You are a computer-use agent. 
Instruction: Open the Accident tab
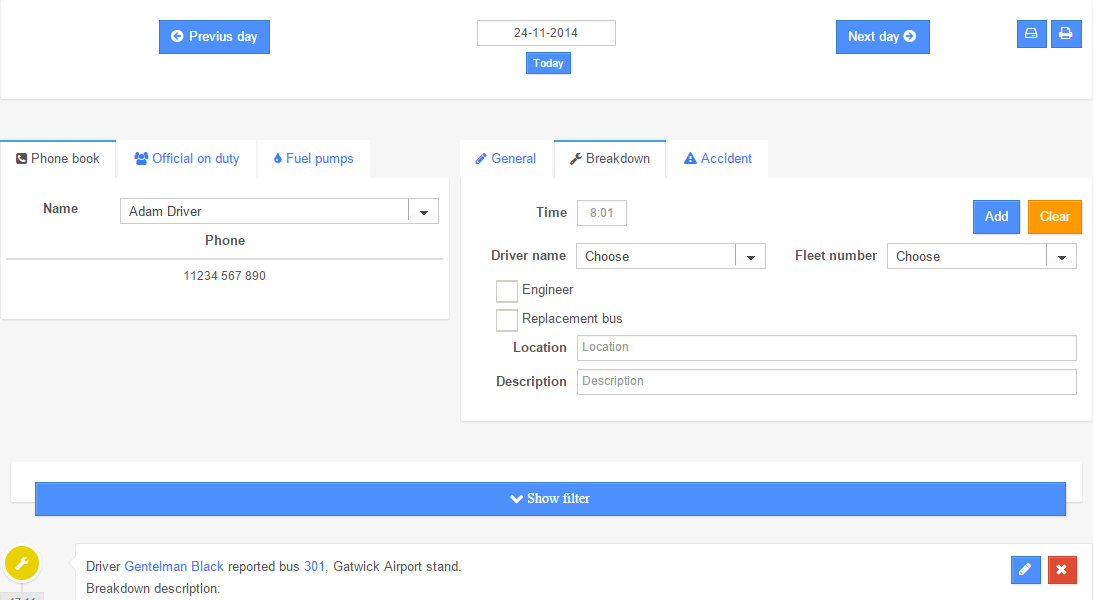717,159
